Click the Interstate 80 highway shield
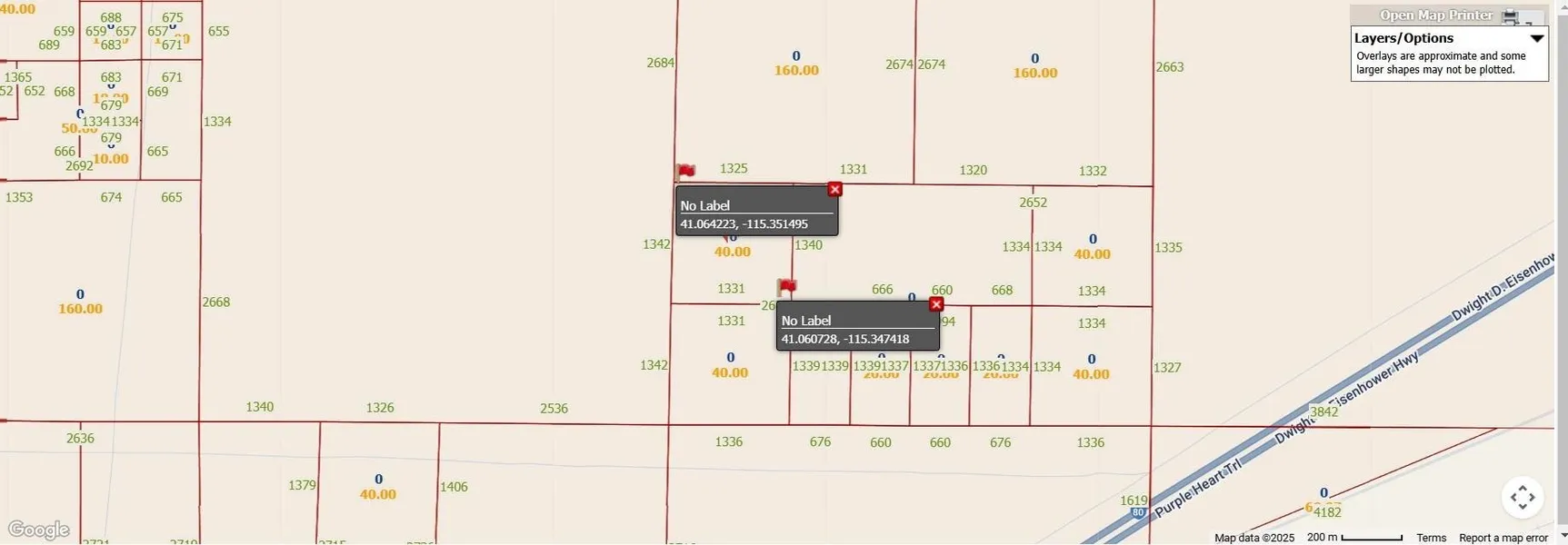The width and height of the screenshot is (1568, 545). 1137,513
